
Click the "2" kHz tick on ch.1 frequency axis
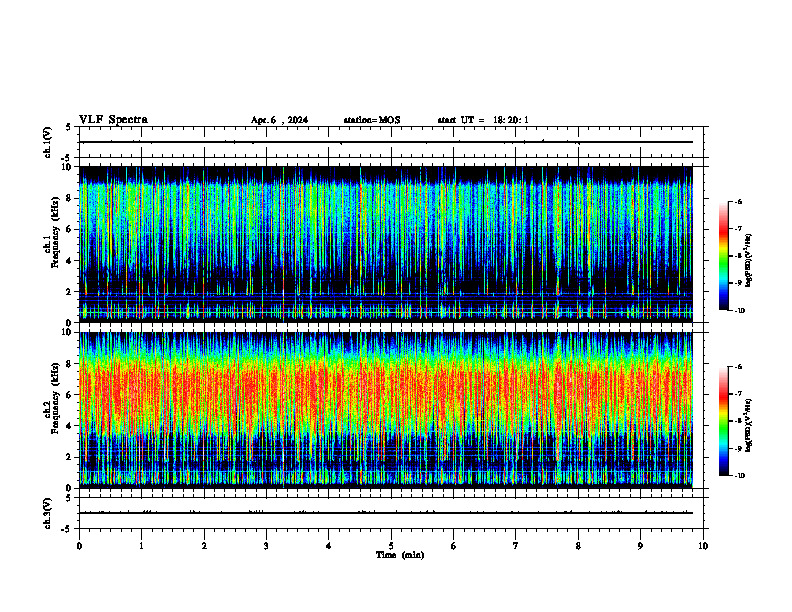coord(71,292)
